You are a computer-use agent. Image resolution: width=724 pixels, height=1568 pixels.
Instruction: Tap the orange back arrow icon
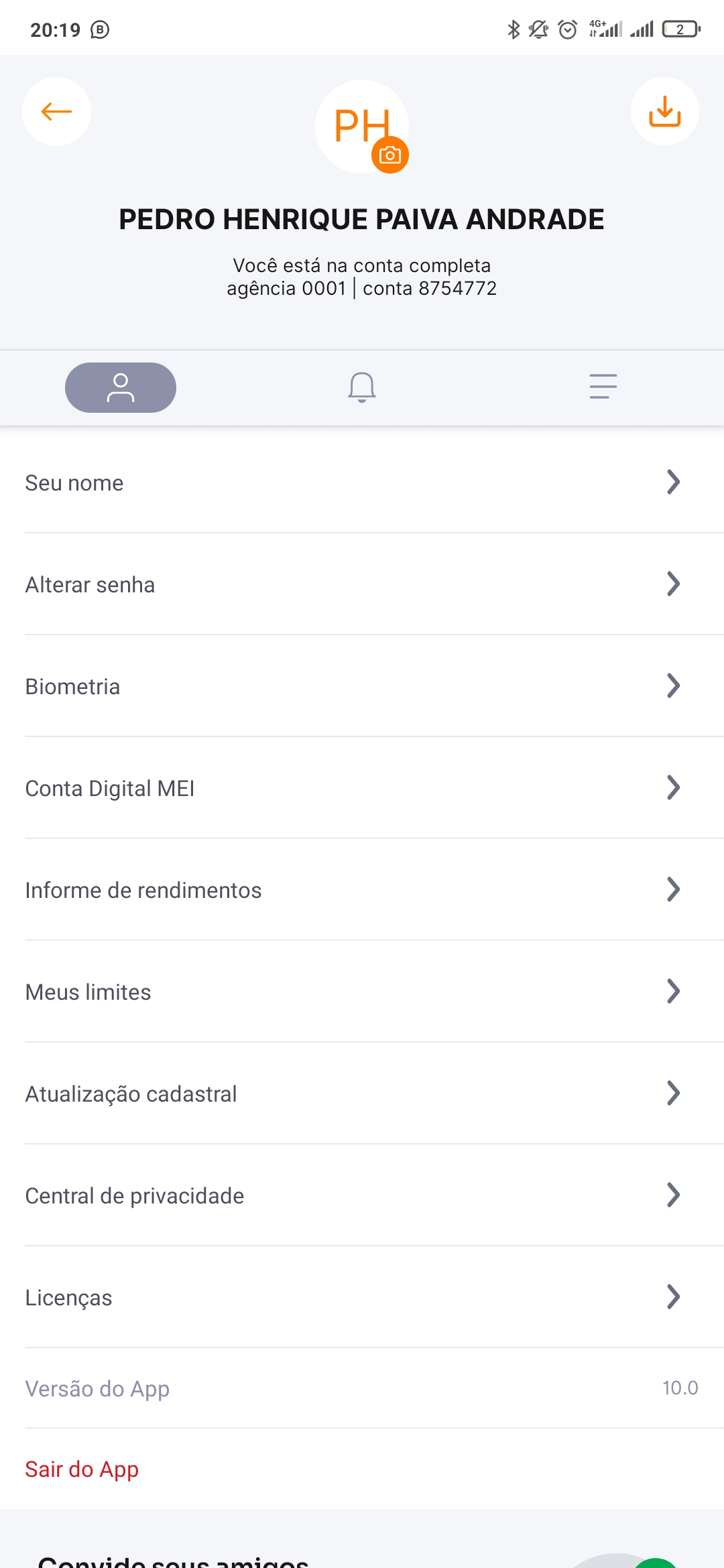point(56,111)
